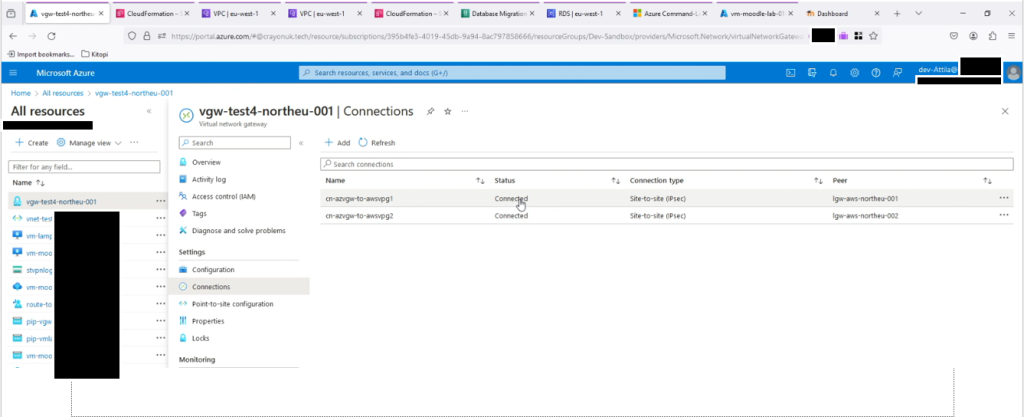Open Point-to-site configuration in the menu
Viewport: 1024px width, 417px height.
(232, 304)
